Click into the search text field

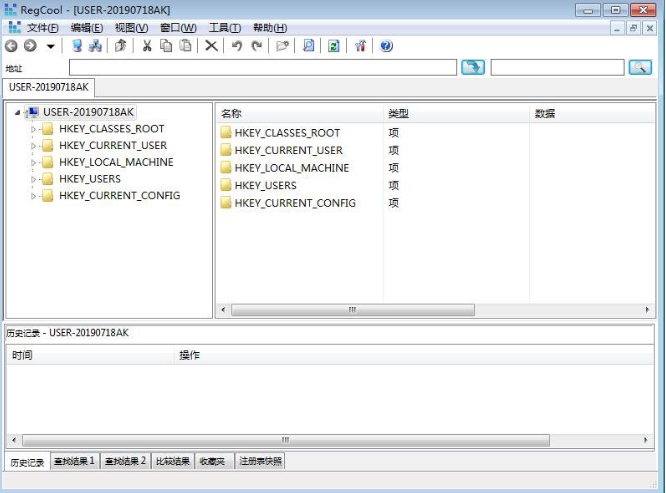[557, 68]
